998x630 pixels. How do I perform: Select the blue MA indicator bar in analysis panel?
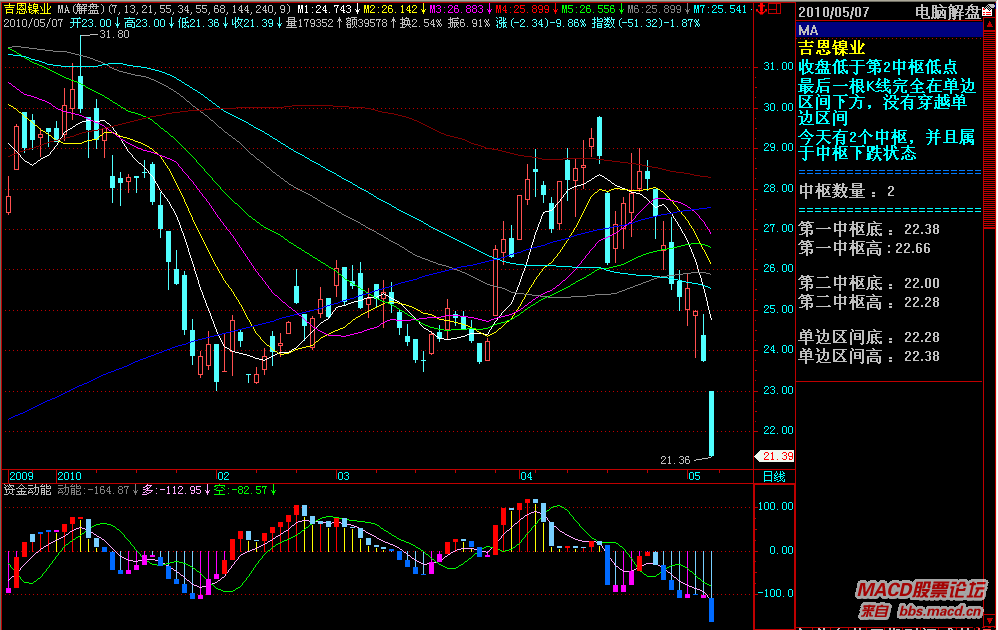click(889, 30)
